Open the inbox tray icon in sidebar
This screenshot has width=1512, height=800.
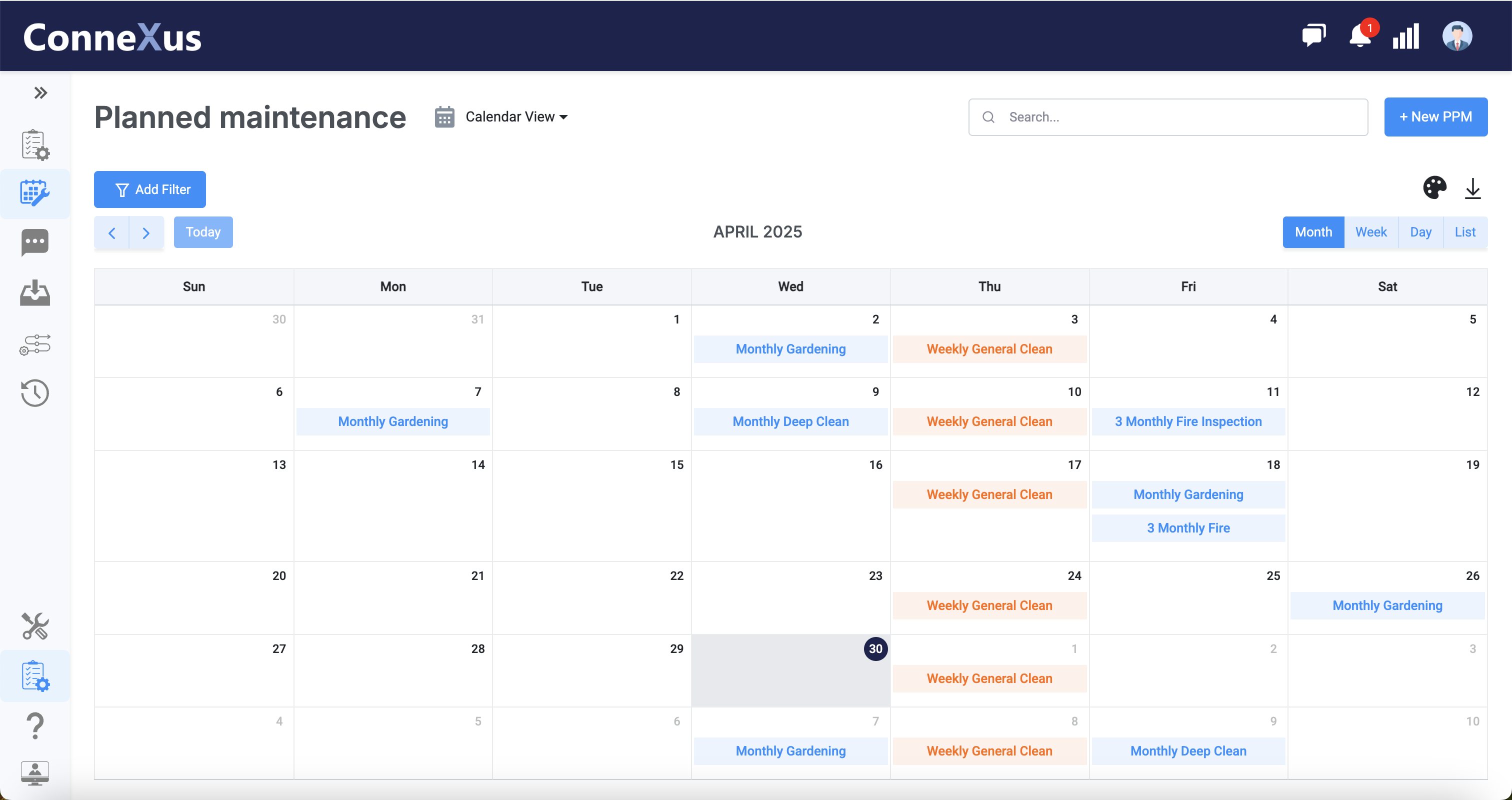pyautogui.click(x=35, y=293)
